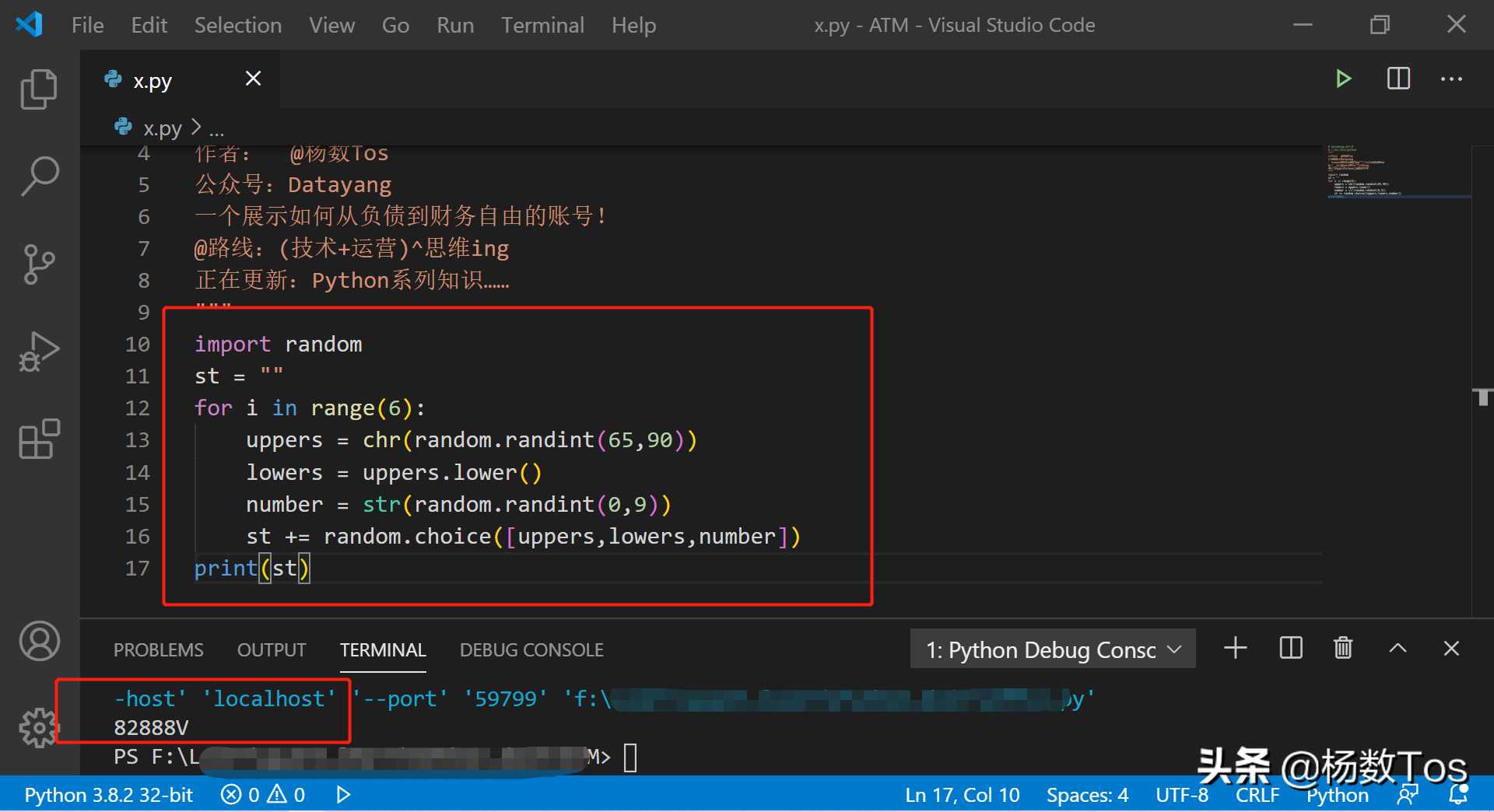Click the VS Code logo icon
1494x812 pixels.
point(29,25)
